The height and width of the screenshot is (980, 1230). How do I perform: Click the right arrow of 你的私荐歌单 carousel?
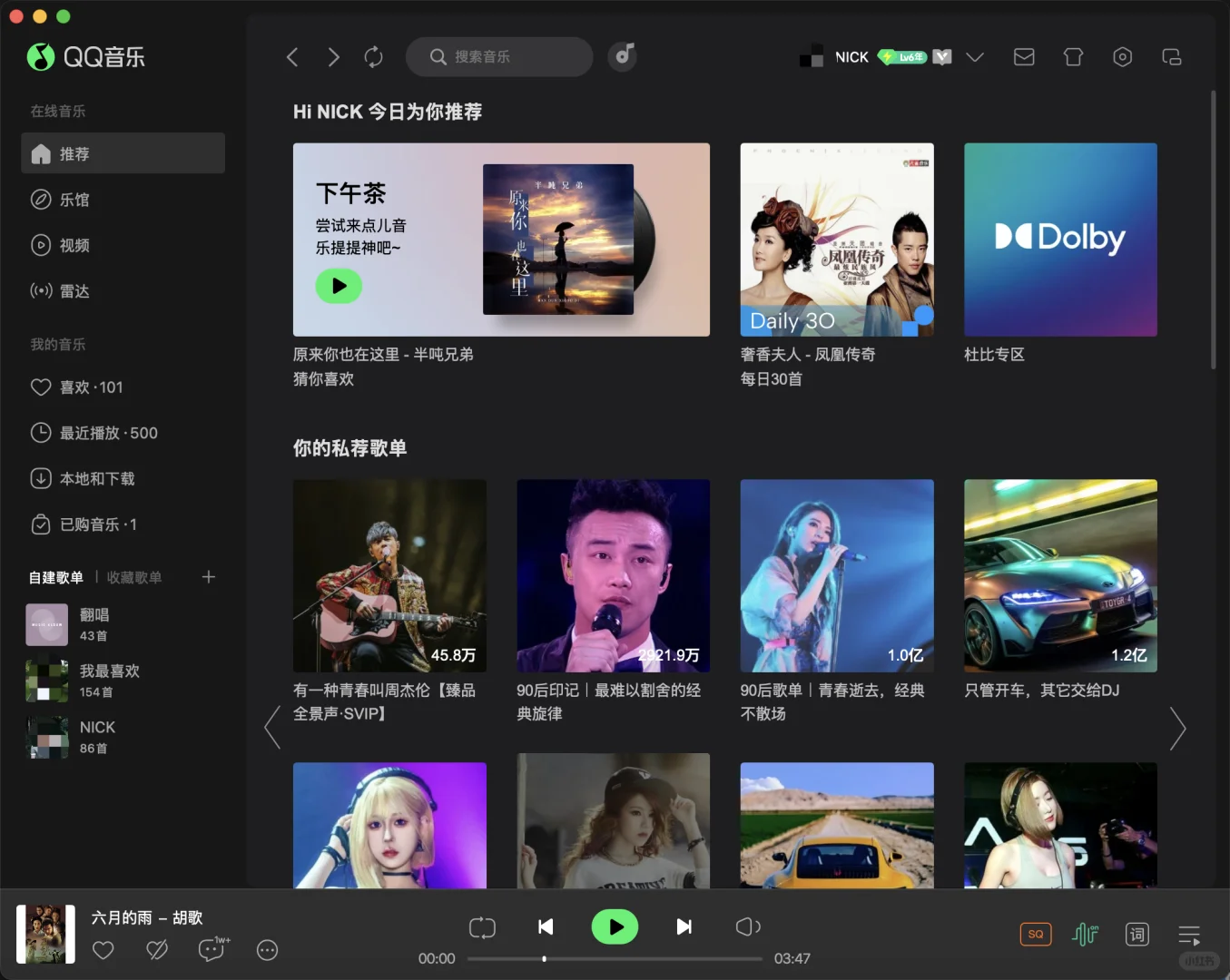[1178, 728]
